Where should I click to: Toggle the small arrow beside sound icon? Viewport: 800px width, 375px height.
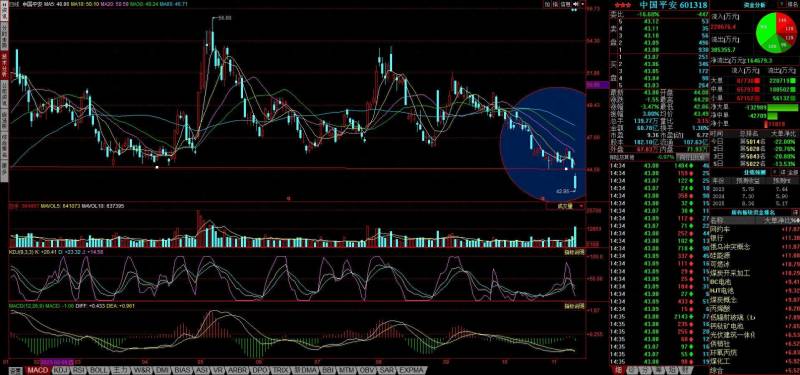click(583, 4)
